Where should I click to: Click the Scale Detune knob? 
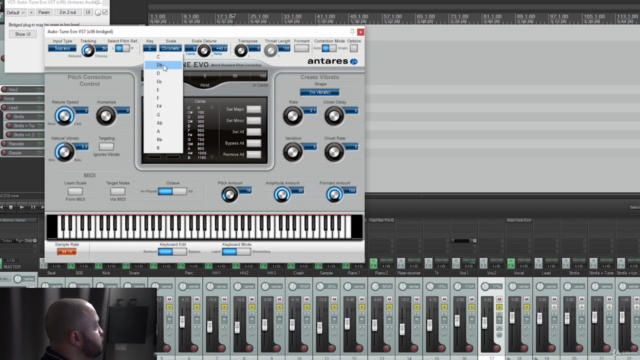pos(204,51)
